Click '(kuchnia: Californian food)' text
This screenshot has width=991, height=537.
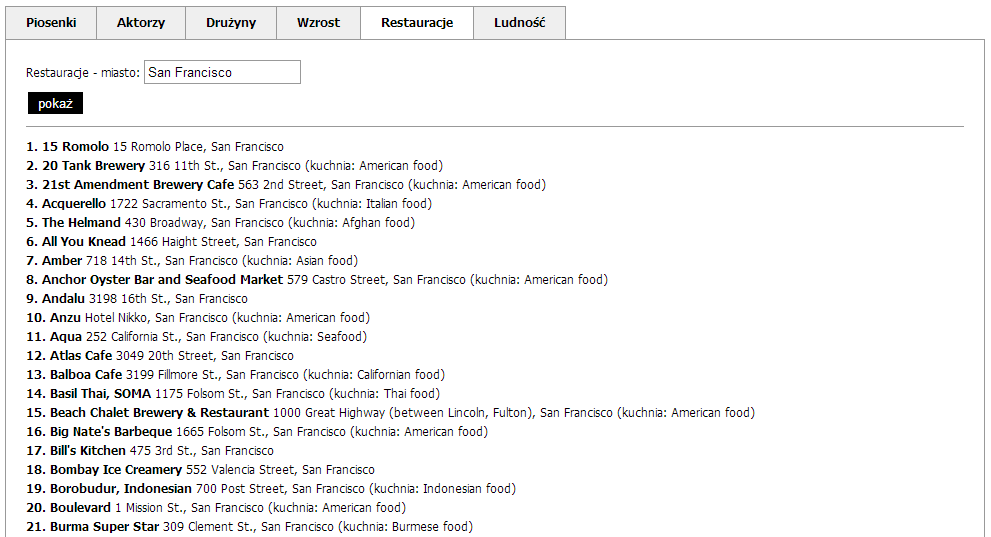(x=374, y=374)
